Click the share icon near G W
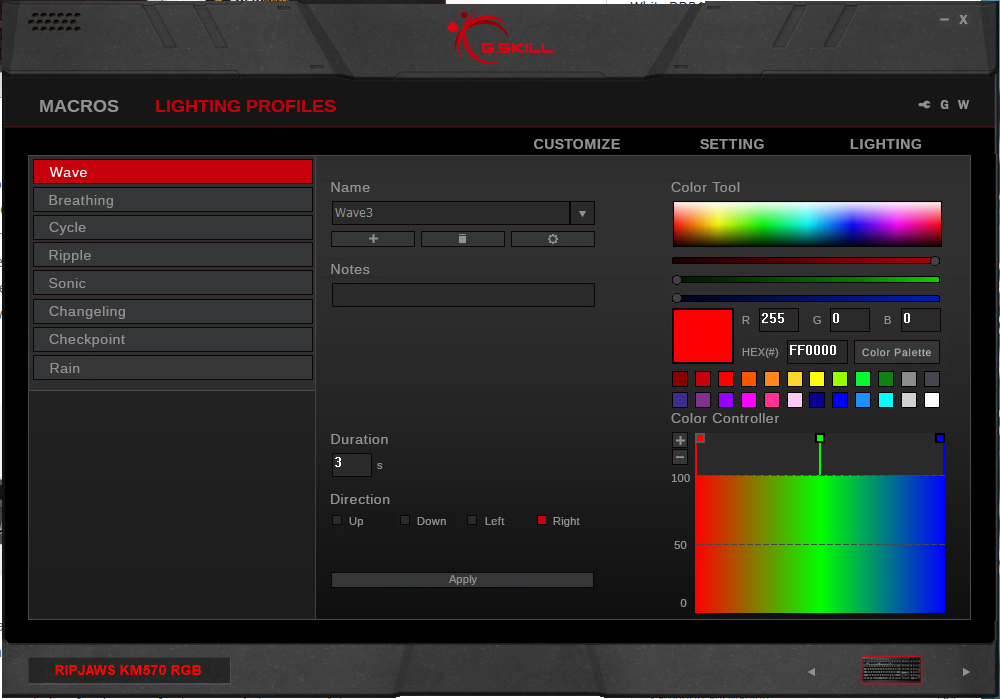The image size is (1000, 699). point(924,105)
